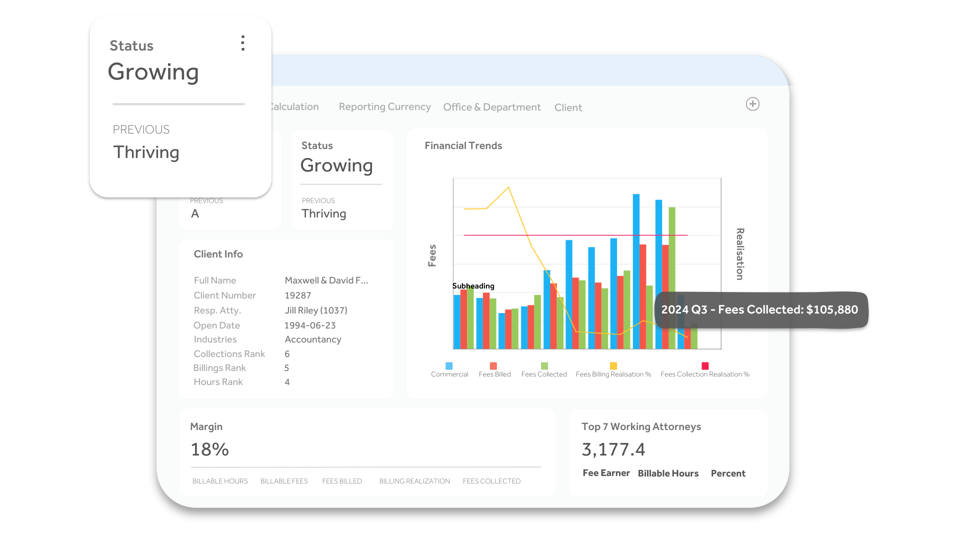Image resolution: width=960 pixels, height=540 pixels.
Task: Click the Hours Rank label
Action: (x=218, y=382)
